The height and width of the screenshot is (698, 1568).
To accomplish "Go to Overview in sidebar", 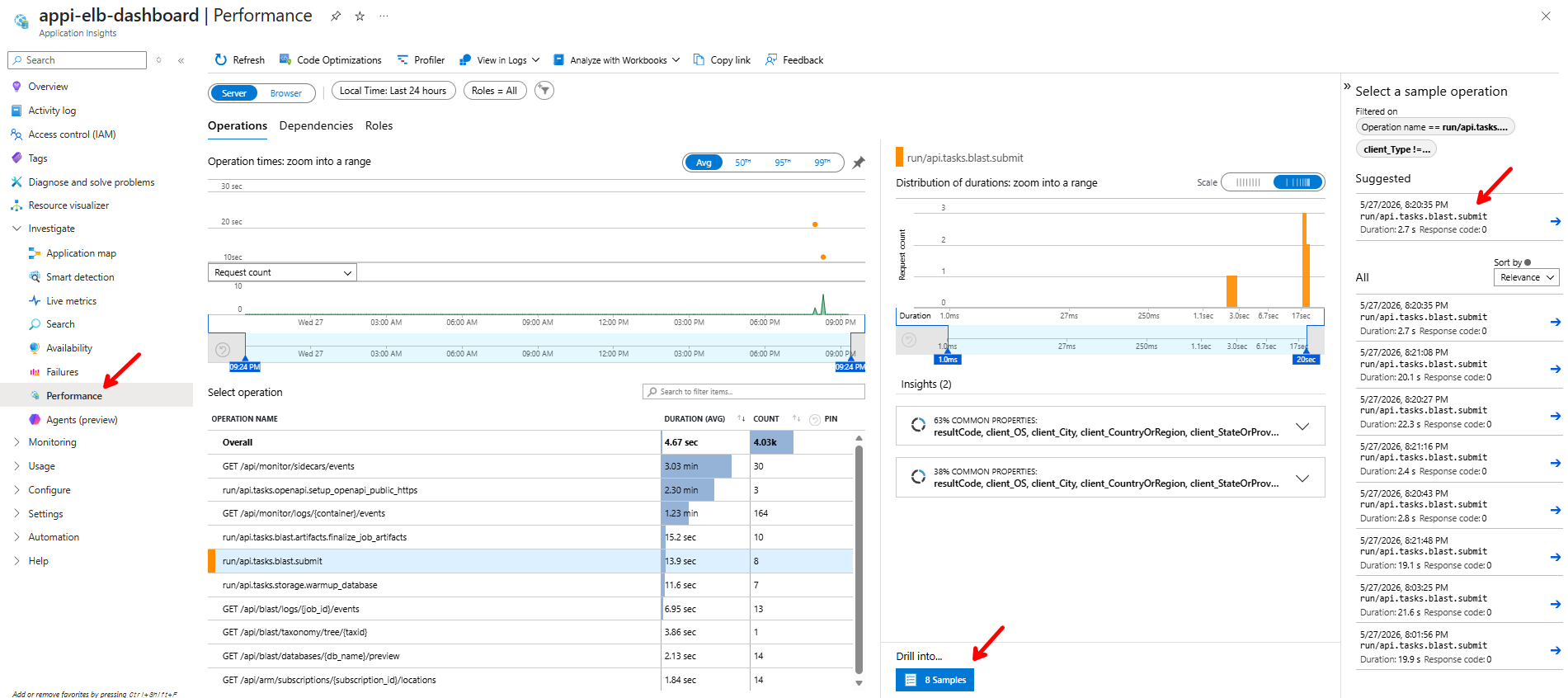I will (48, 87).
